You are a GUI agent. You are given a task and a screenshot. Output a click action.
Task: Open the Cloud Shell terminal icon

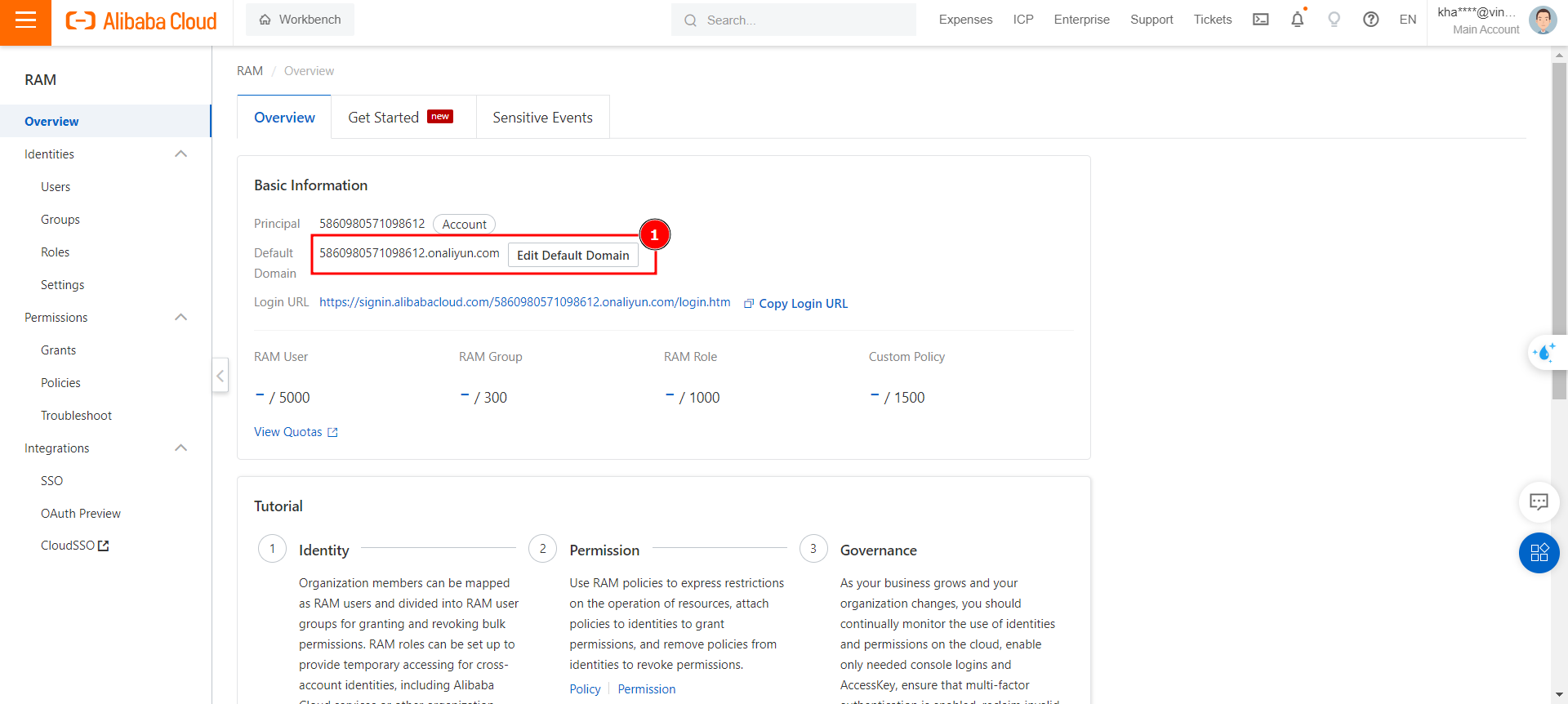click(x=1260, y=20)
